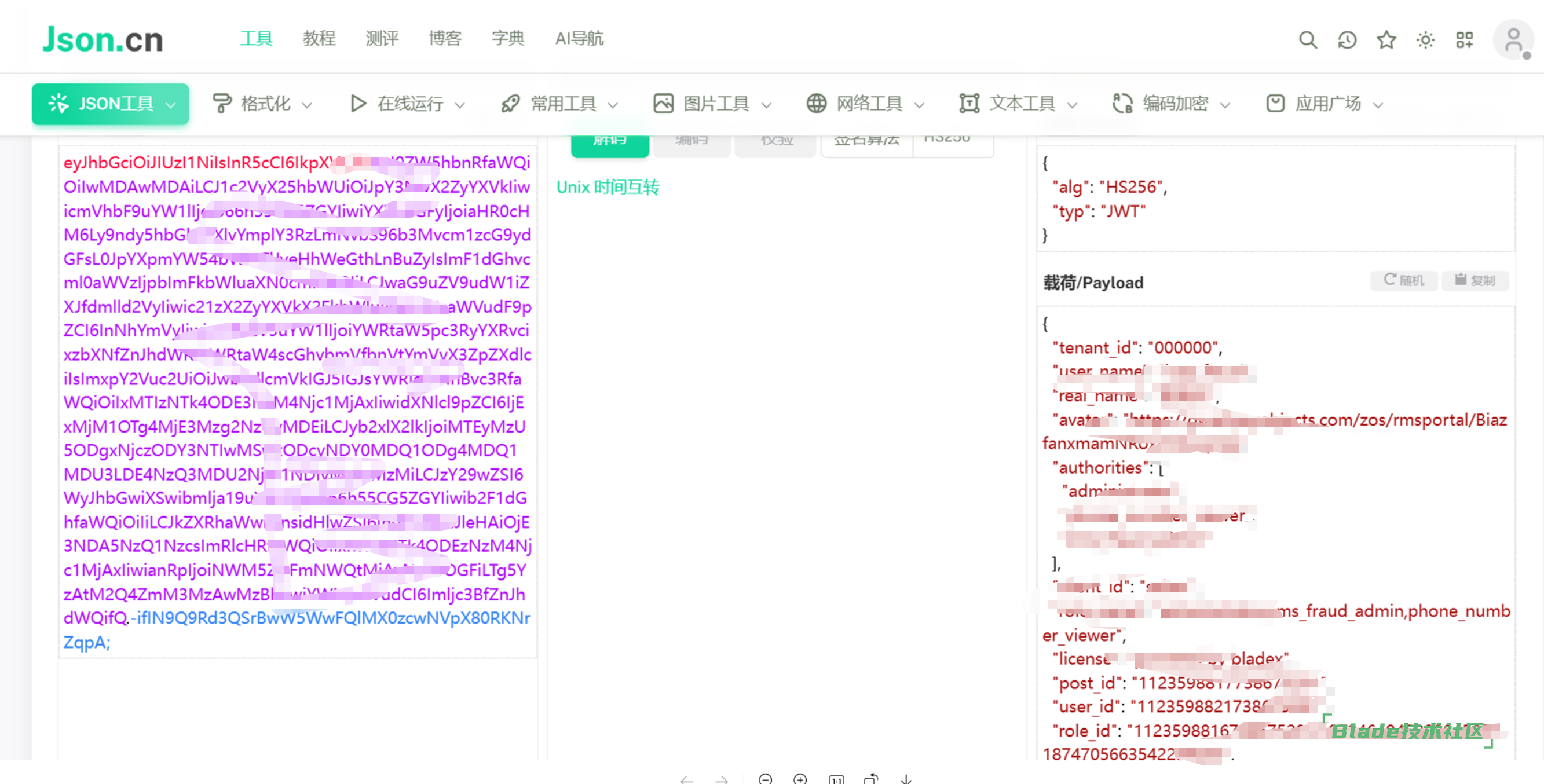Expand the 常用工具 dropdown menu

(x=559, y=104)
